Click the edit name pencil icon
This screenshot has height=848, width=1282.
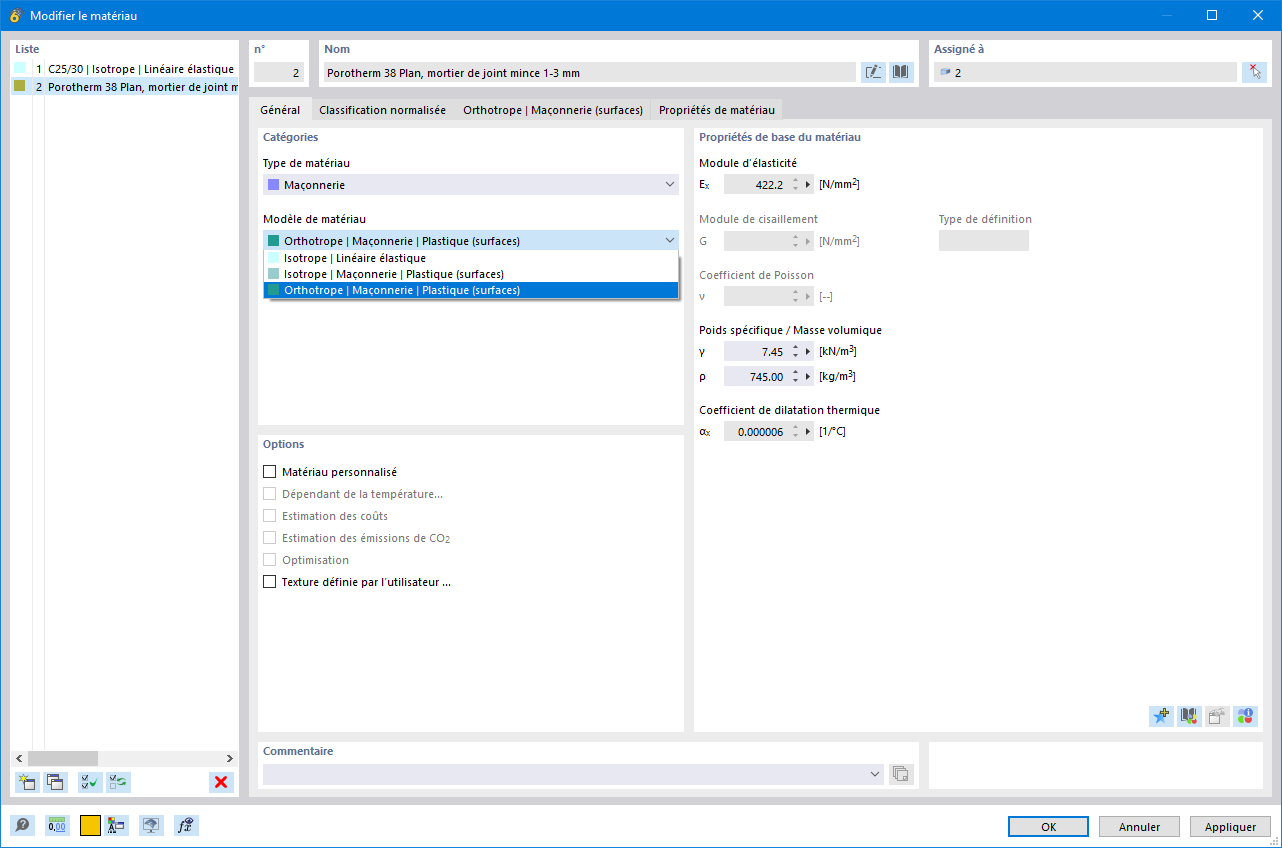pos(873,72)
